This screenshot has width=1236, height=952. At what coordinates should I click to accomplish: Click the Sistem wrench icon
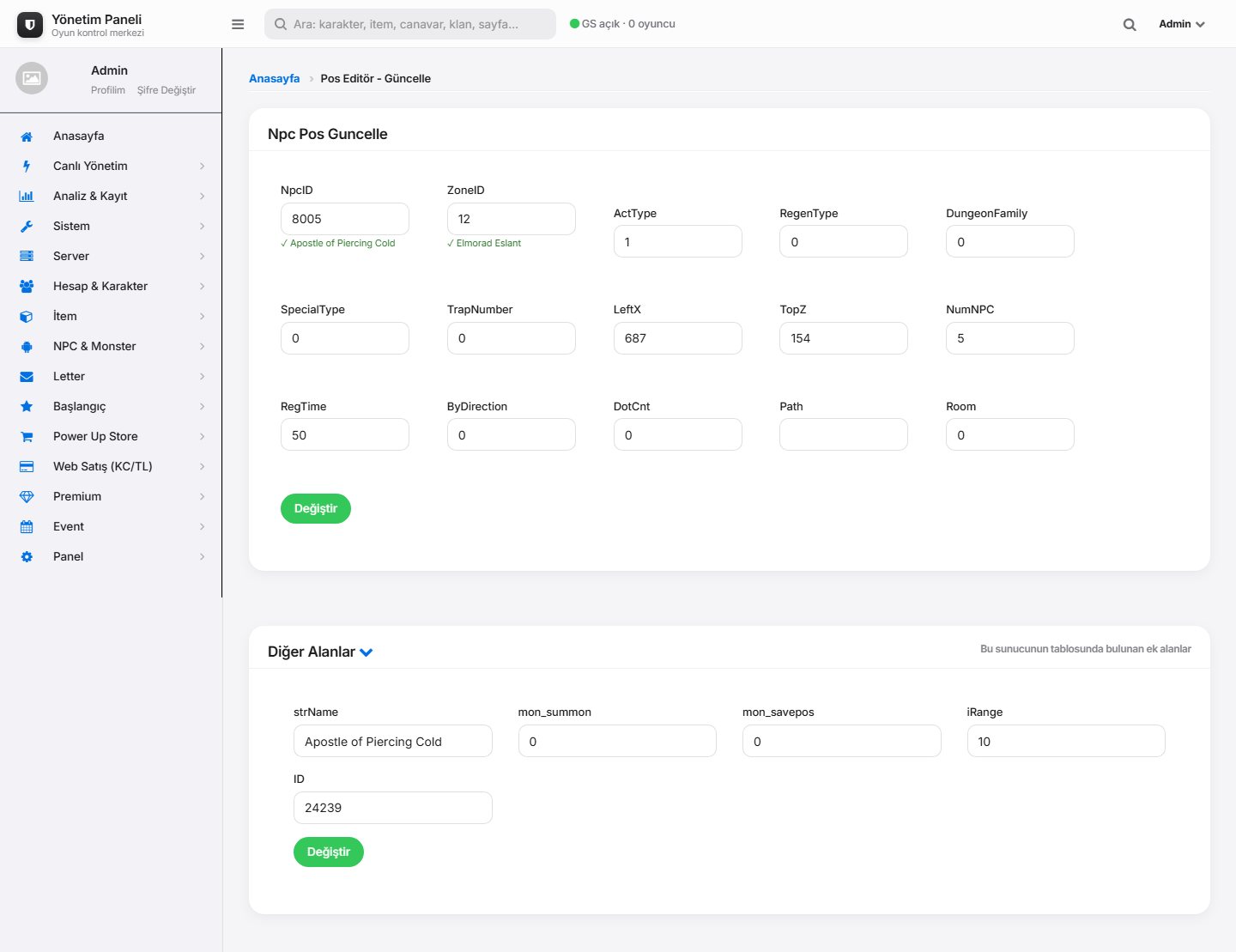tap(27, 227)
